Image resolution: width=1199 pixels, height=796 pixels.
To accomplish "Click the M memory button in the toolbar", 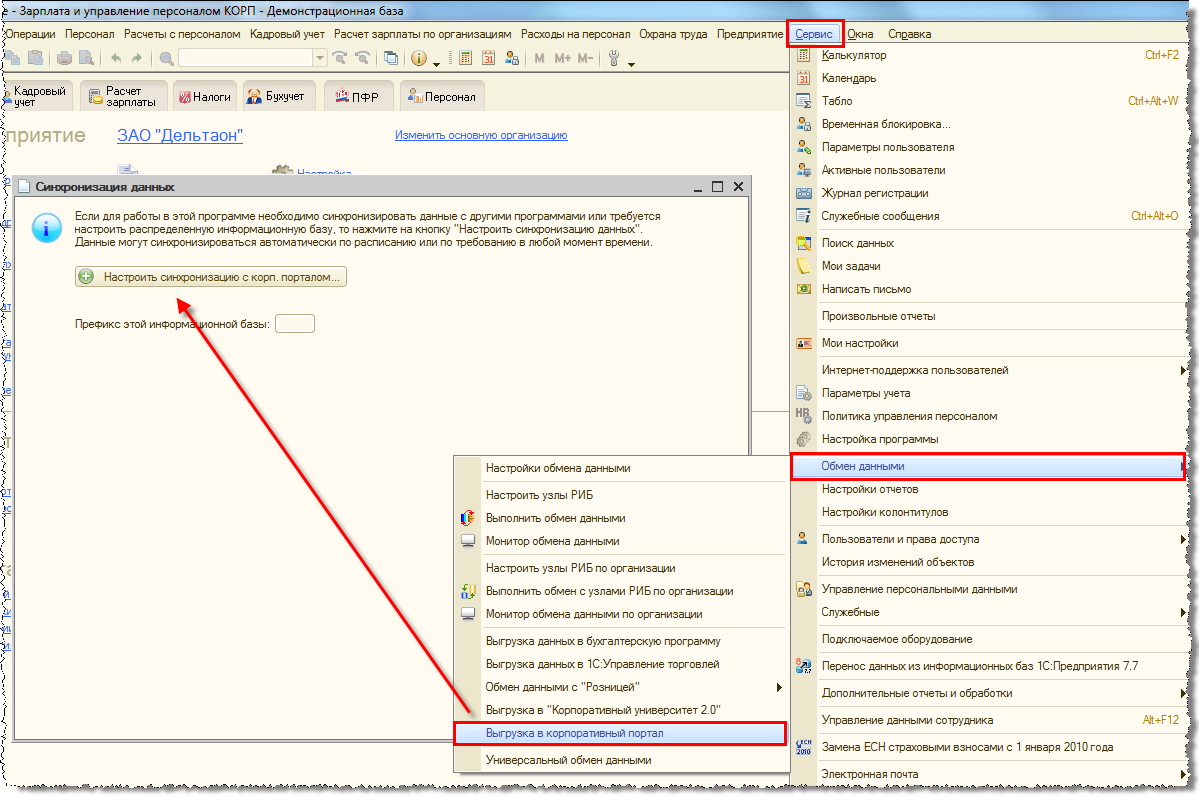I will tap(540, 58).
